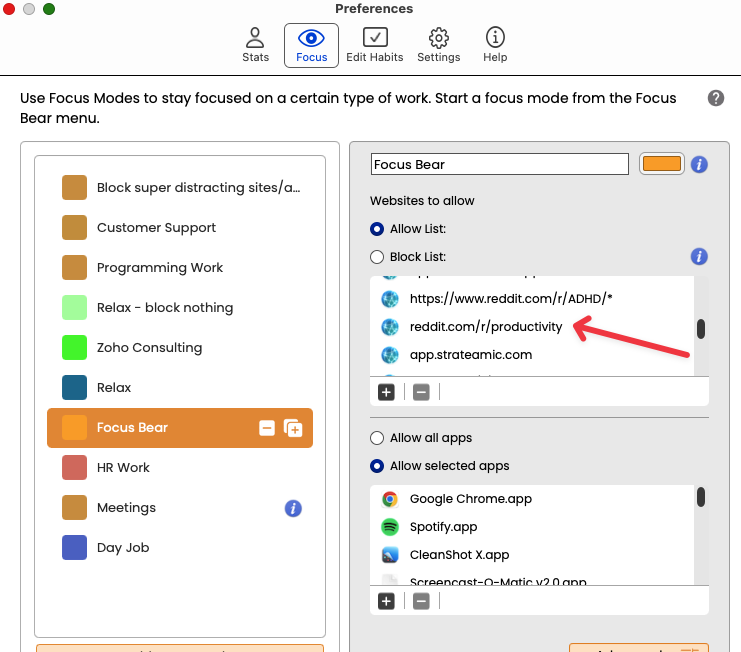Remove the Focus Bear mode with its minus icon
Viewport: 741px width, 652px height.
point(267,428)
